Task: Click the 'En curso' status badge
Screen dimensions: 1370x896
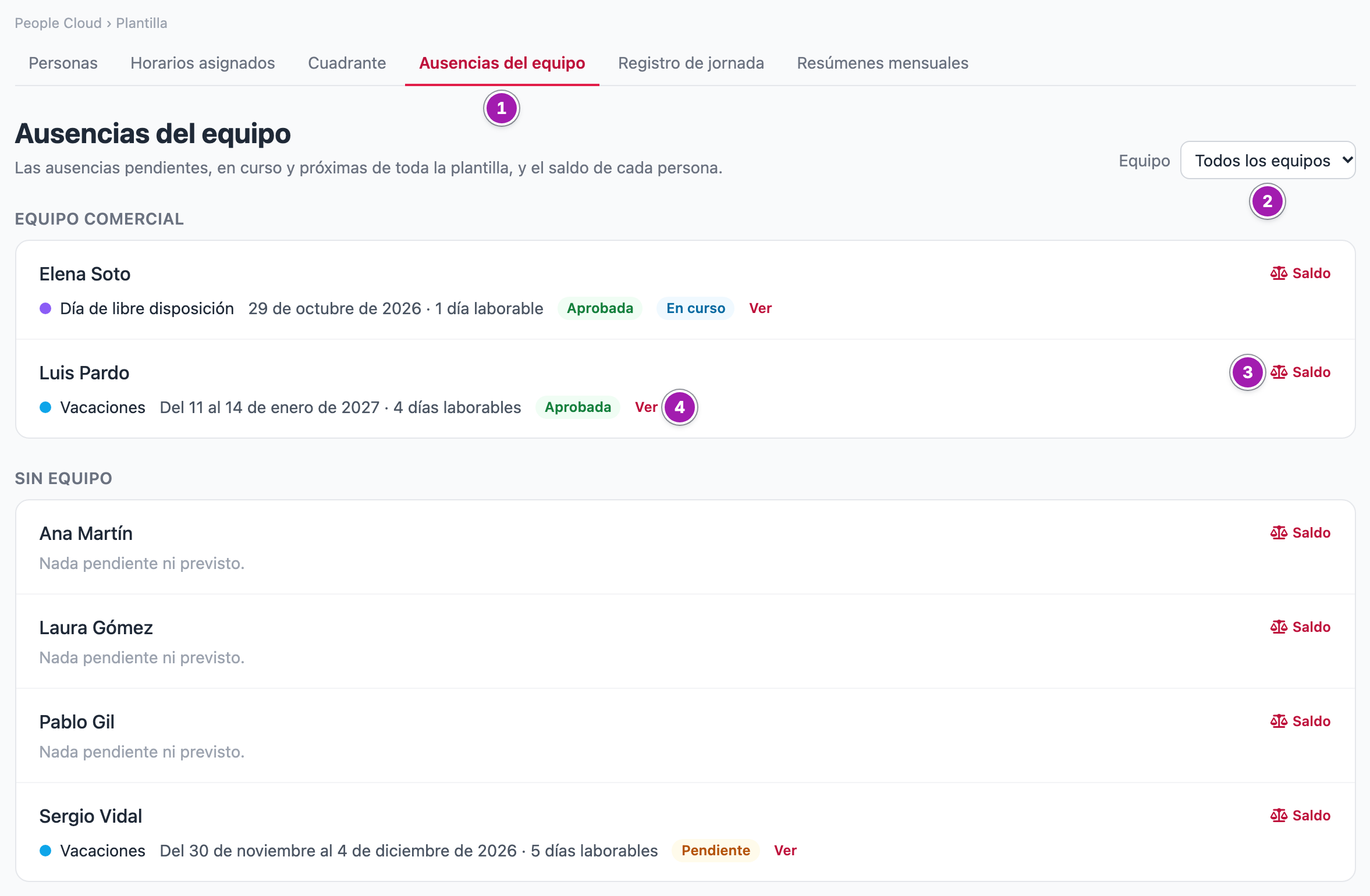Action: pyautogui.click(x=695, y=308)
